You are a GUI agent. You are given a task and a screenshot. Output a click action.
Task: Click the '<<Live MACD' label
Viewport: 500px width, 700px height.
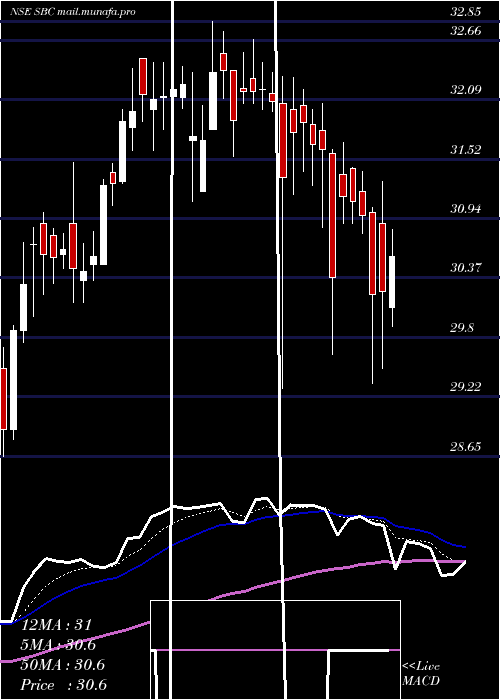421,674
